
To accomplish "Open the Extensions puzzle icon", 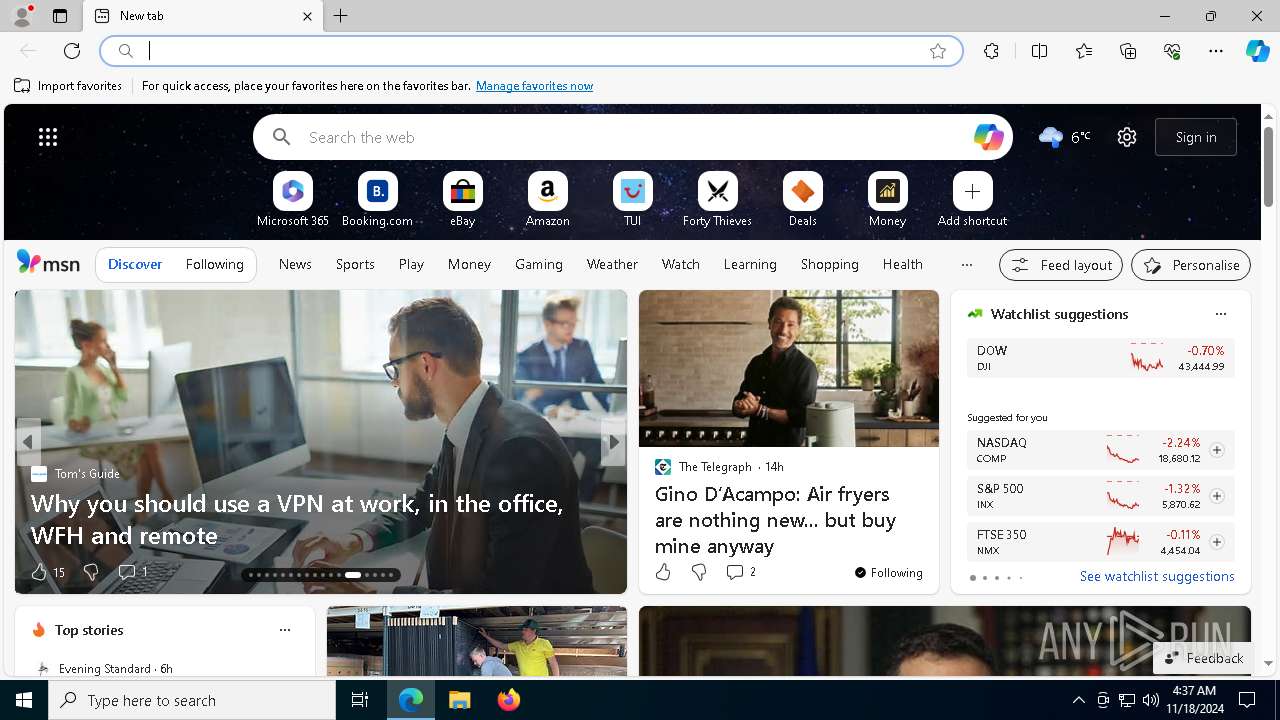I will click(x=991, y=51).
